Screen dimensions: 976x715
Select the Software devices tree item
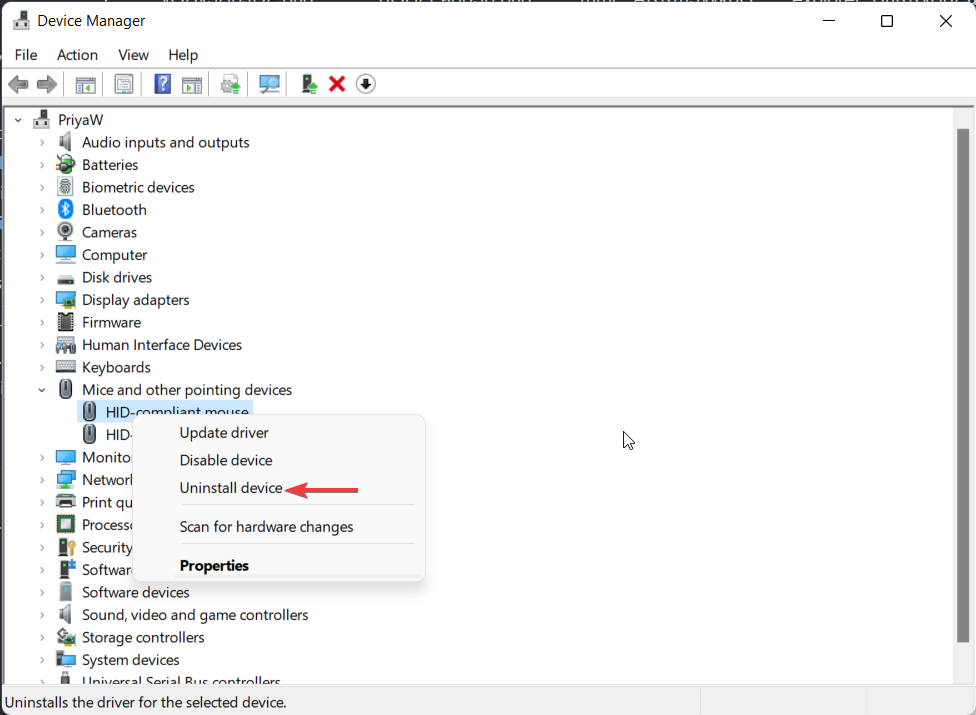[136, 592]
